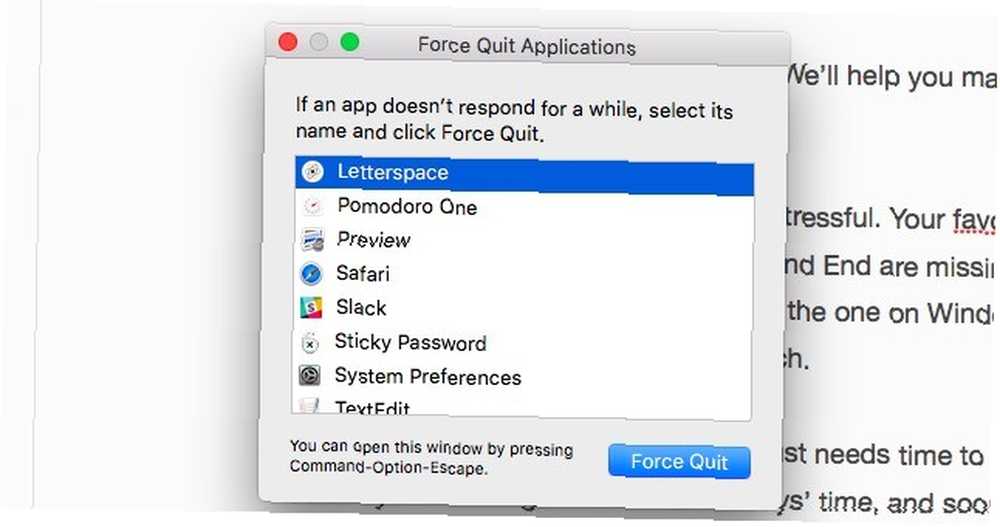The width and height of the screenshot is (1000, 527).
Task: Click the Letterspace app icon
Action: pyautogui.click(x=312, y=172)
